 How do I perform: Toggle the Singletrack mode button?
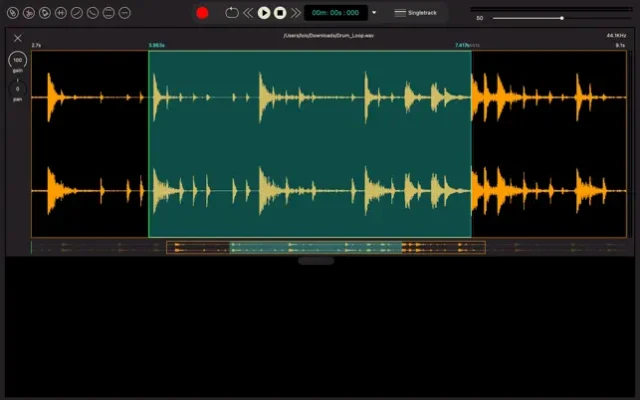[417, 13]
